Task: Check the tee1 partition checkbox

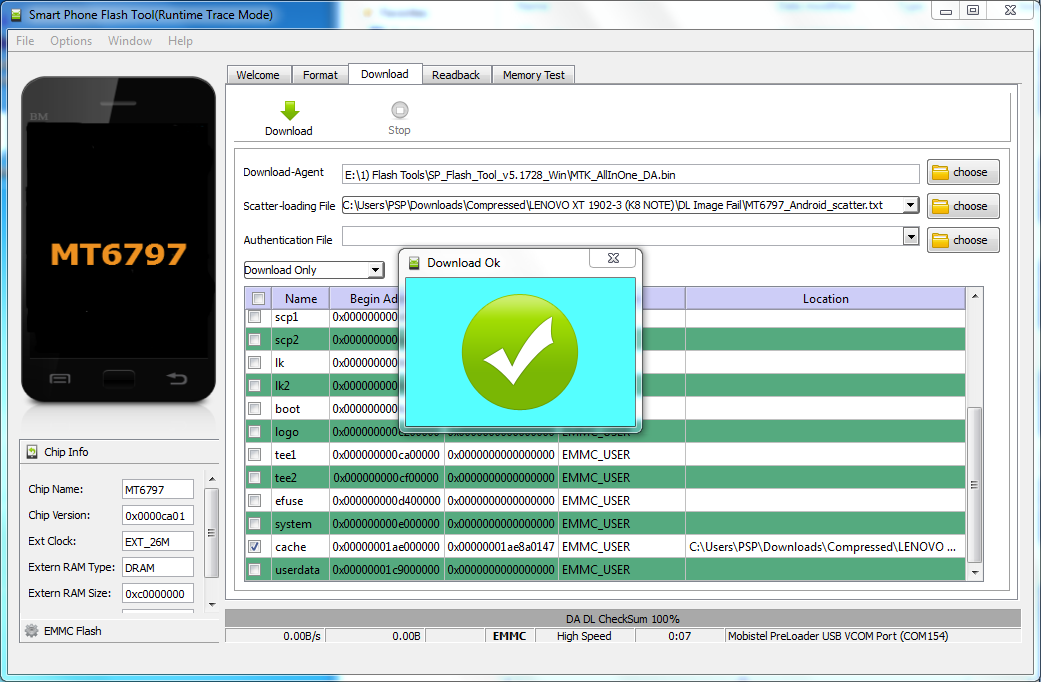Action: click(x=254, y=455)
